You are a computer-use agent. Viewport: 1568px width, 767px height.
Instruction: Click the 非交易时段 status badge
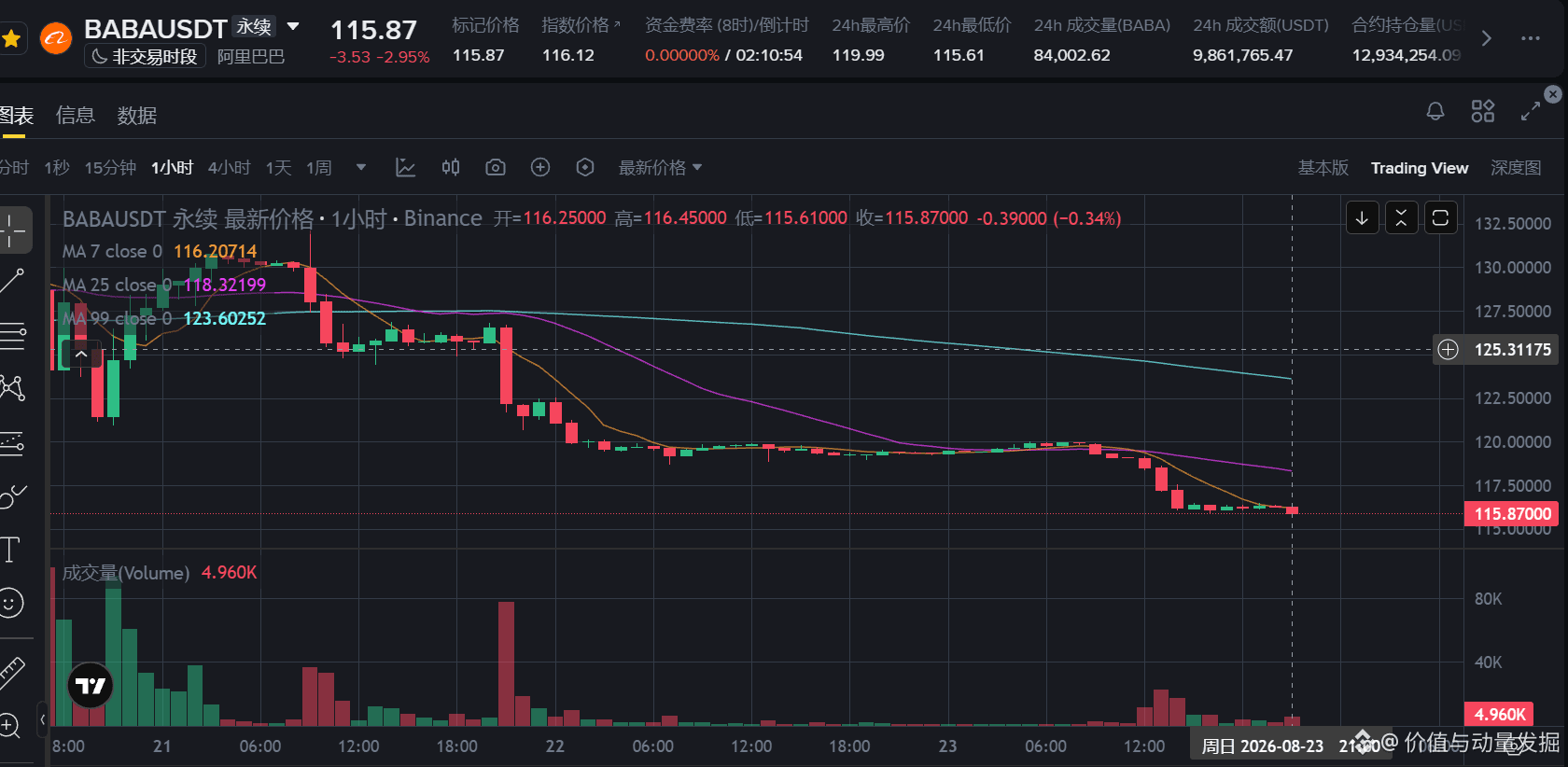point(145,57)
